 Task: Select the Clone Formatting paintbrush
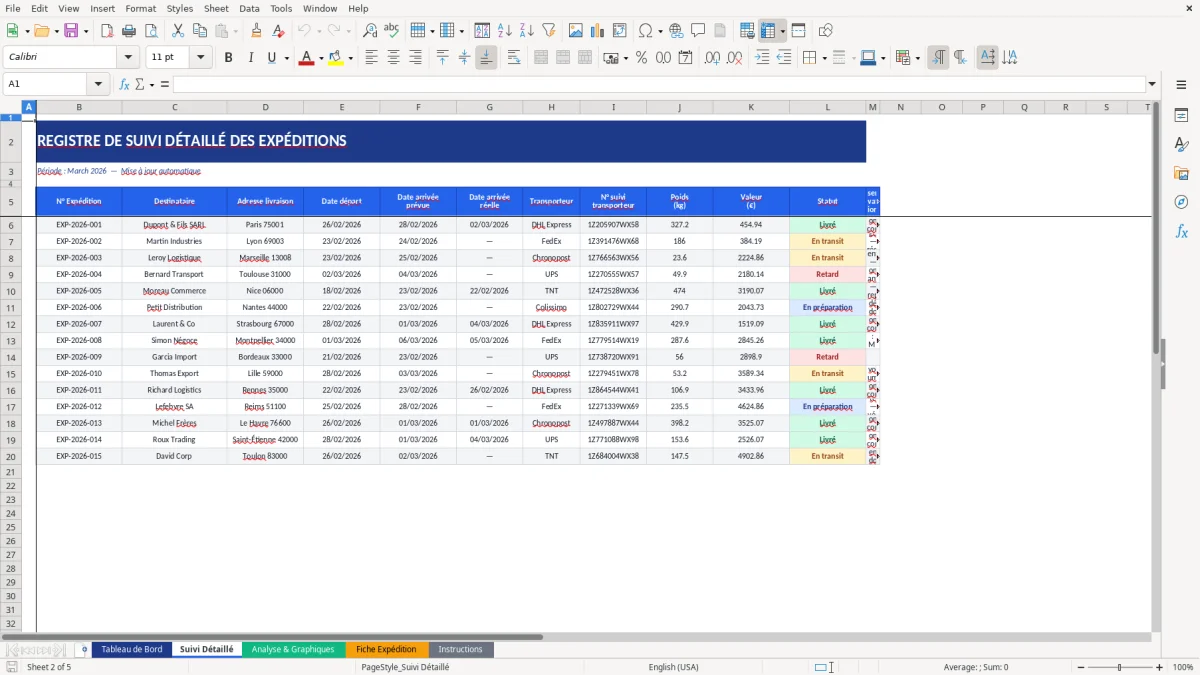tap(256, 31)
